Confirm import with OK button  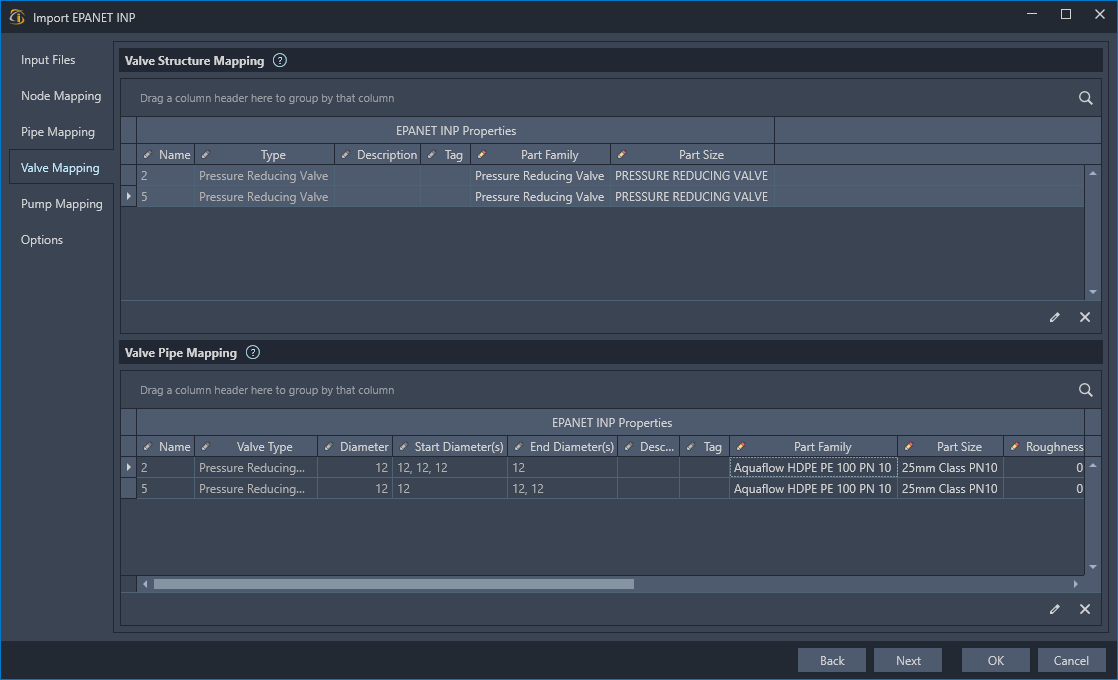pos(995,660)
